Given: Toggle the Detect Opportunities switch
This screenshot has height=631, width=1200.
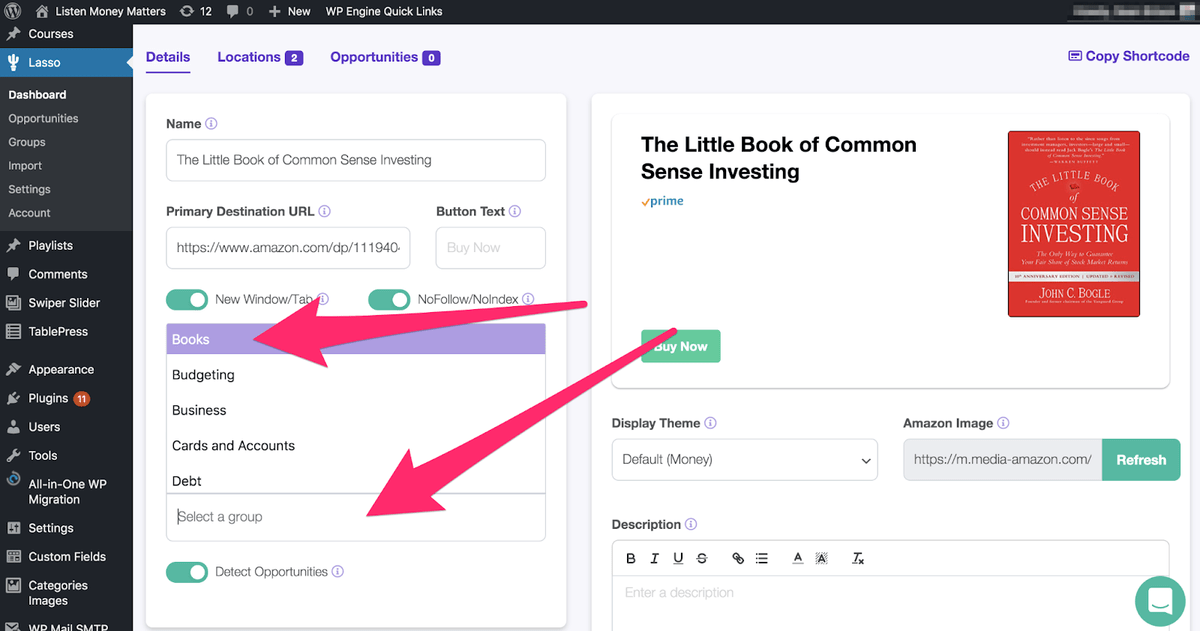Looking at the screenshot, I should pos(186,572).
